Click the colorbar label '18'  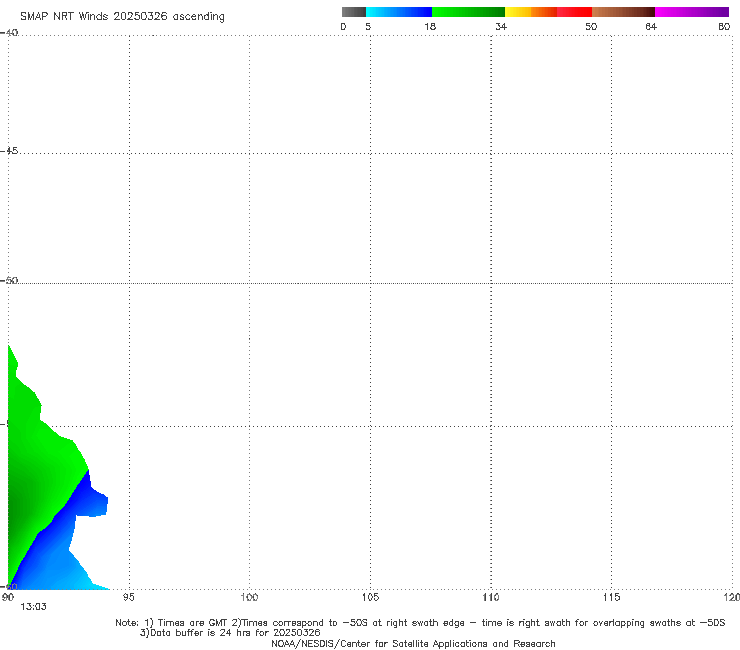430,27
